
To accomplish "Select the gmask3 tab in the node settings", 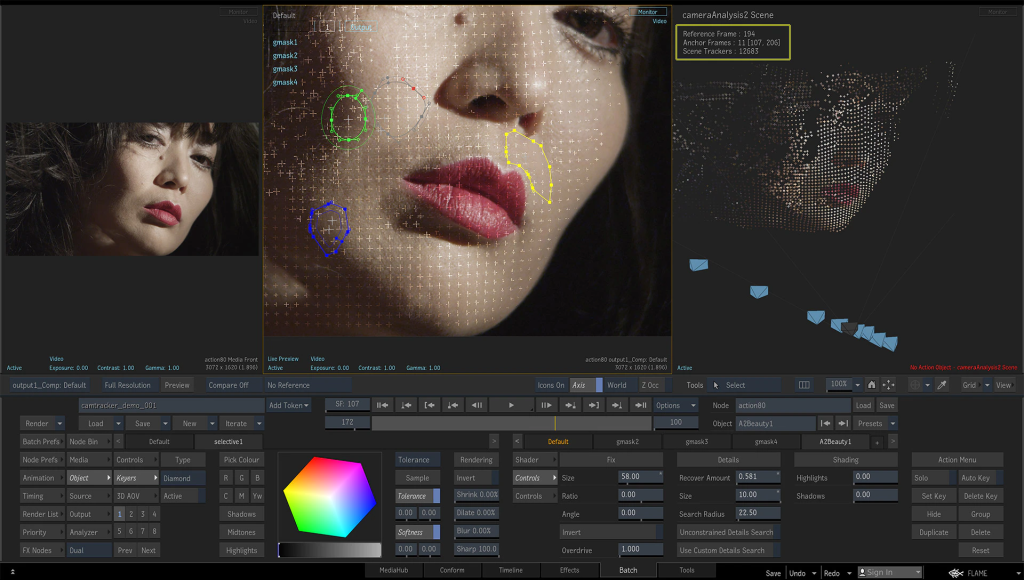I will click(x=698, y=442).
